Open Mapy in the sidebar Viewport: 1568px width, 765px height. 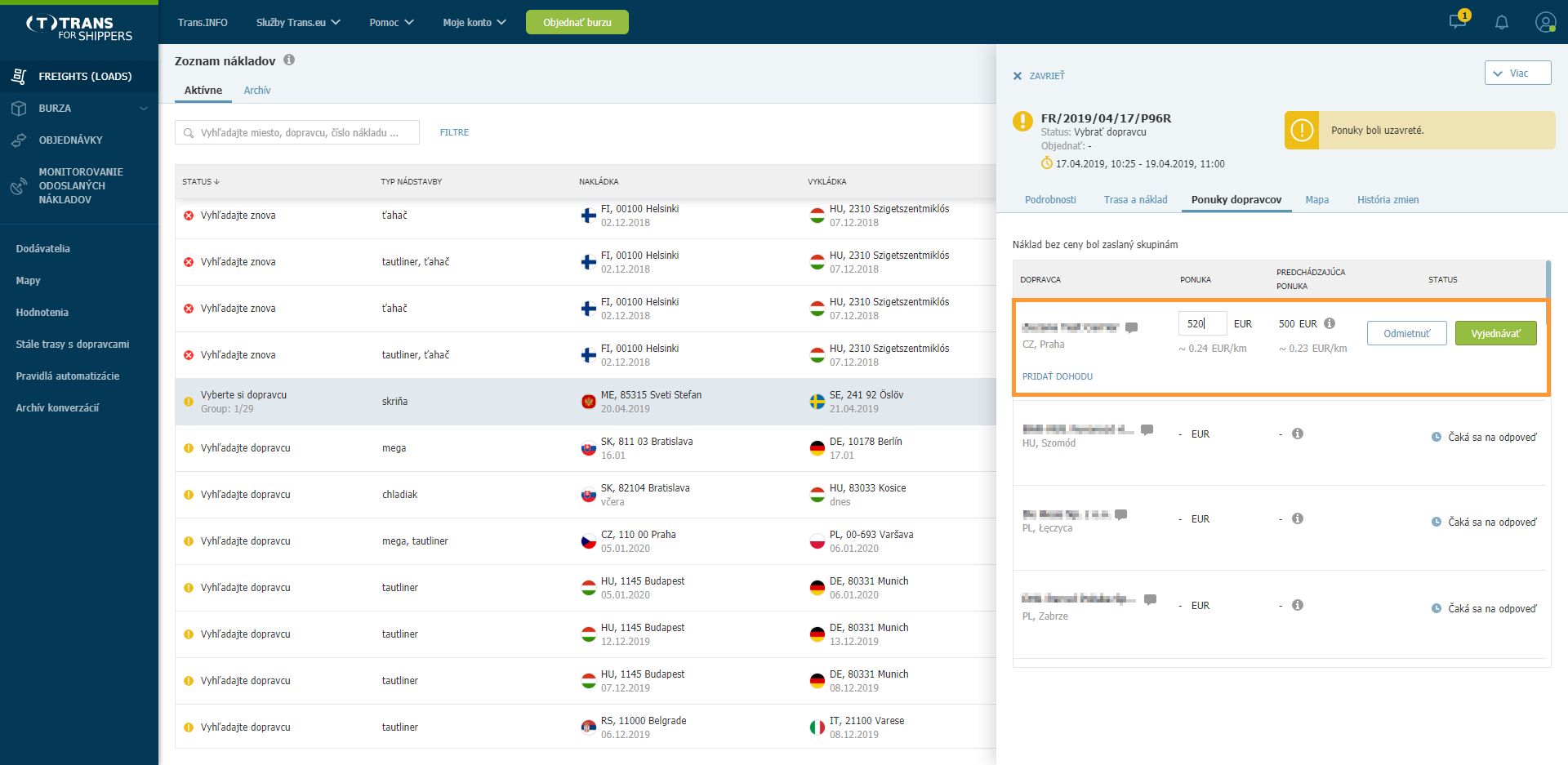tap(28, 280)
